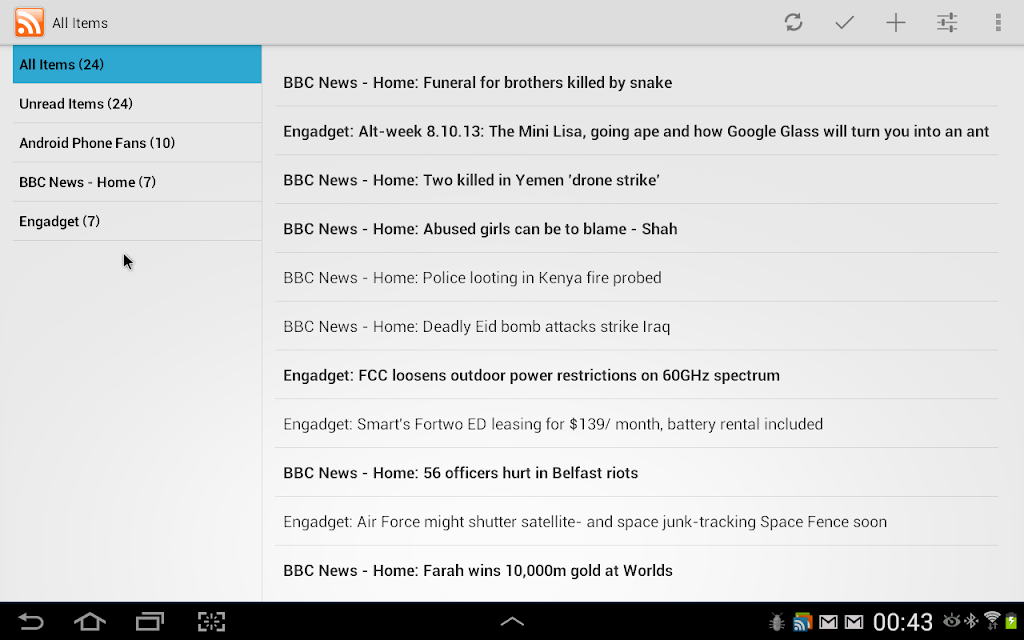
Task: Tap the Bluetooth status icon
Action: point(972,620)
